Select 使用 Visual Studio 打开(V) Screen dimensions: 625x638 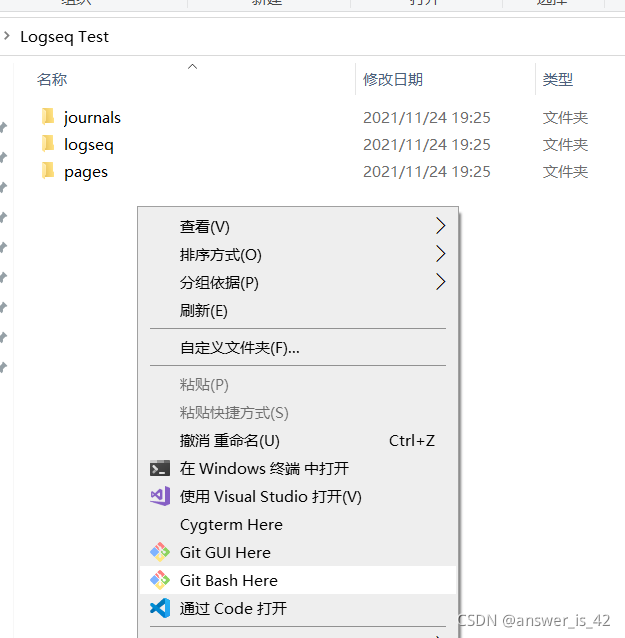[x=298, y=496]
